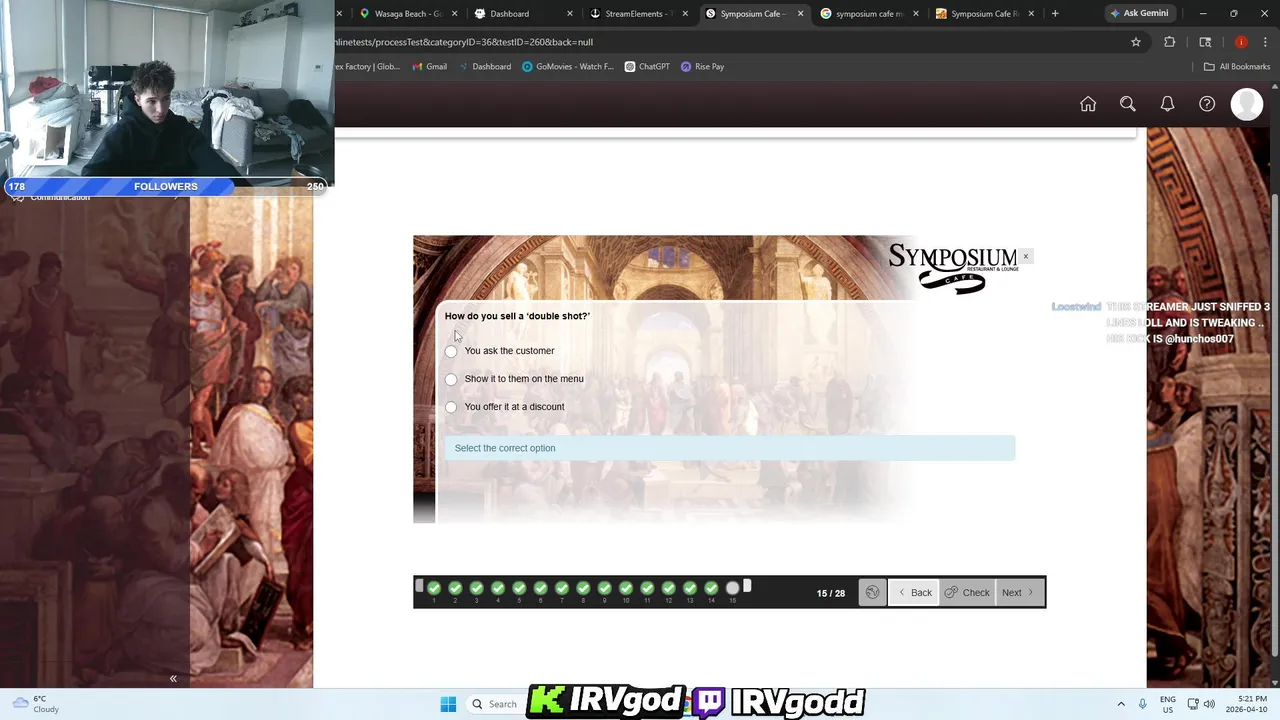Select the current question 15 marker

tap(733, 588)
